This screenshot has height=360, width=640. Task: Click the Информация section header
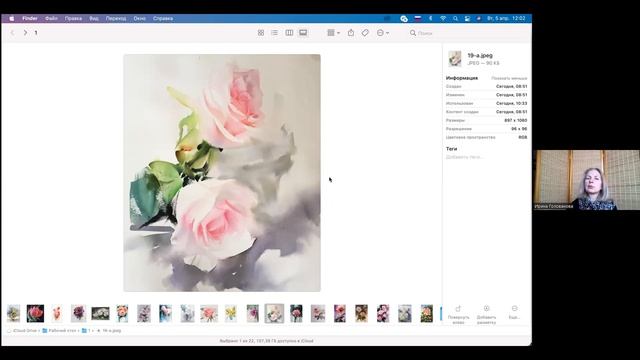coord(462,78)
